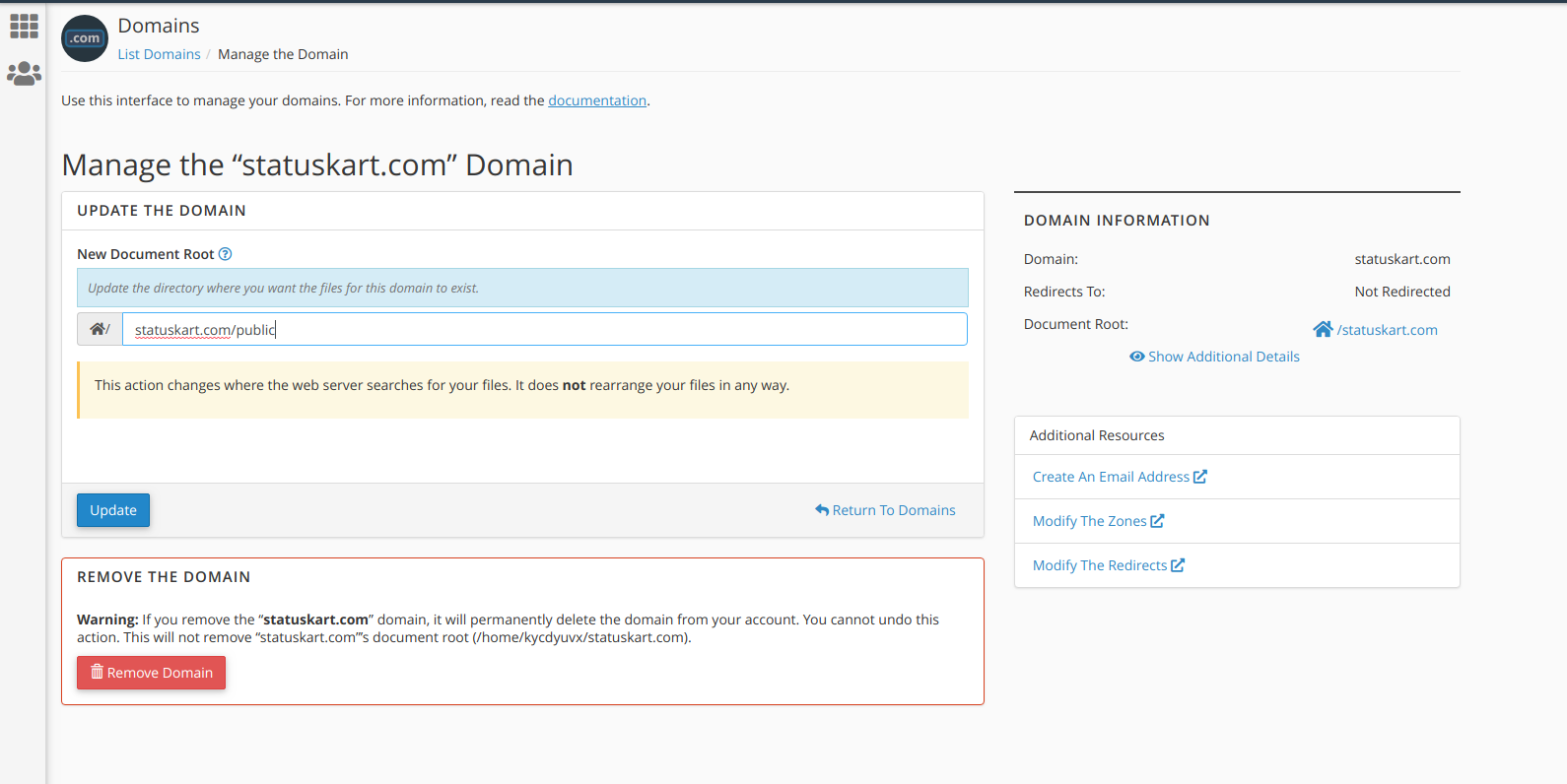The image size is (1567, 784).
Task: Click trash icon on Remove Domain button
Action: 97,672
